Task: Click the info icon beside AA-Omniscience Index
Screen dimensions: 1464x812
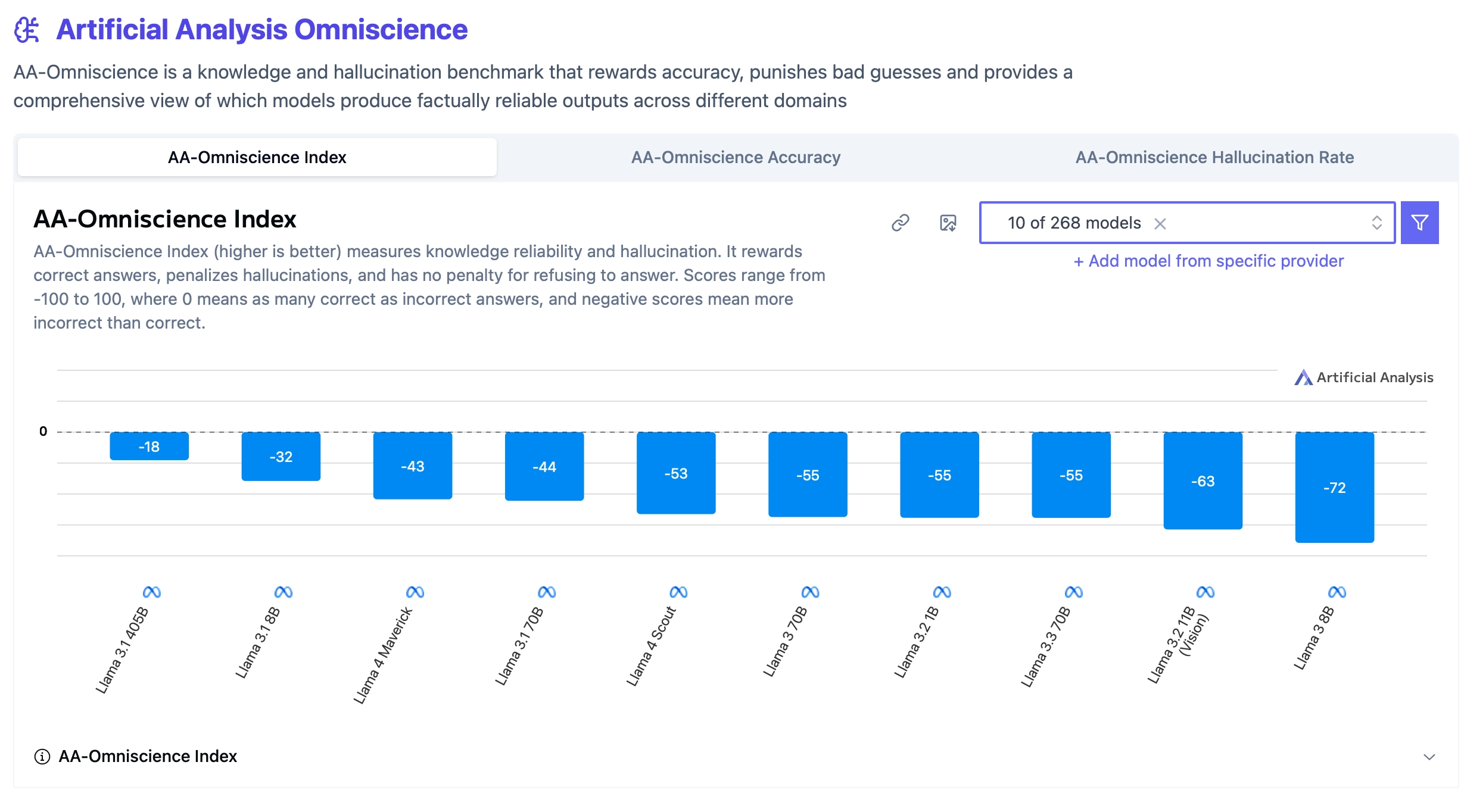Action: (x=42, y=757)
